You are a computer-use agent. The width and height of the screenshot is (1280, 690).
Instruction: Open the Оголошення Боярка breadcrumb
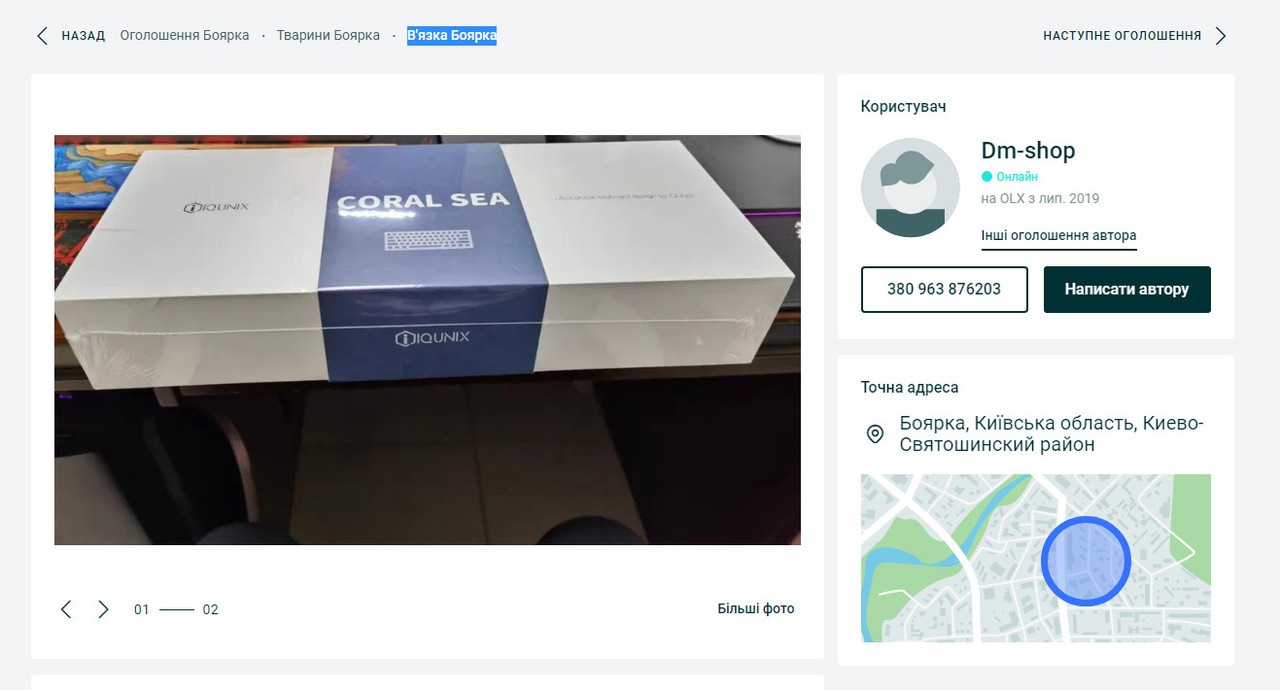click(x=185, y=36)
